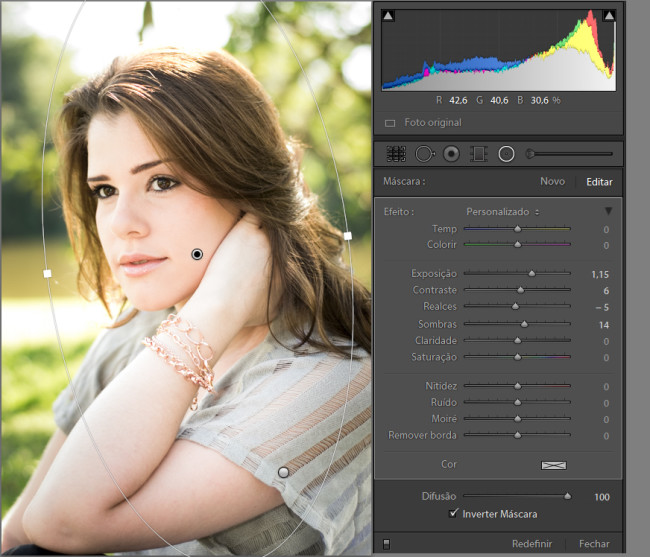Image resolution: width=650 pixels, height=557 pixels.
Task: Click the Difusão value 100
Action: click(x=602, y=497)
